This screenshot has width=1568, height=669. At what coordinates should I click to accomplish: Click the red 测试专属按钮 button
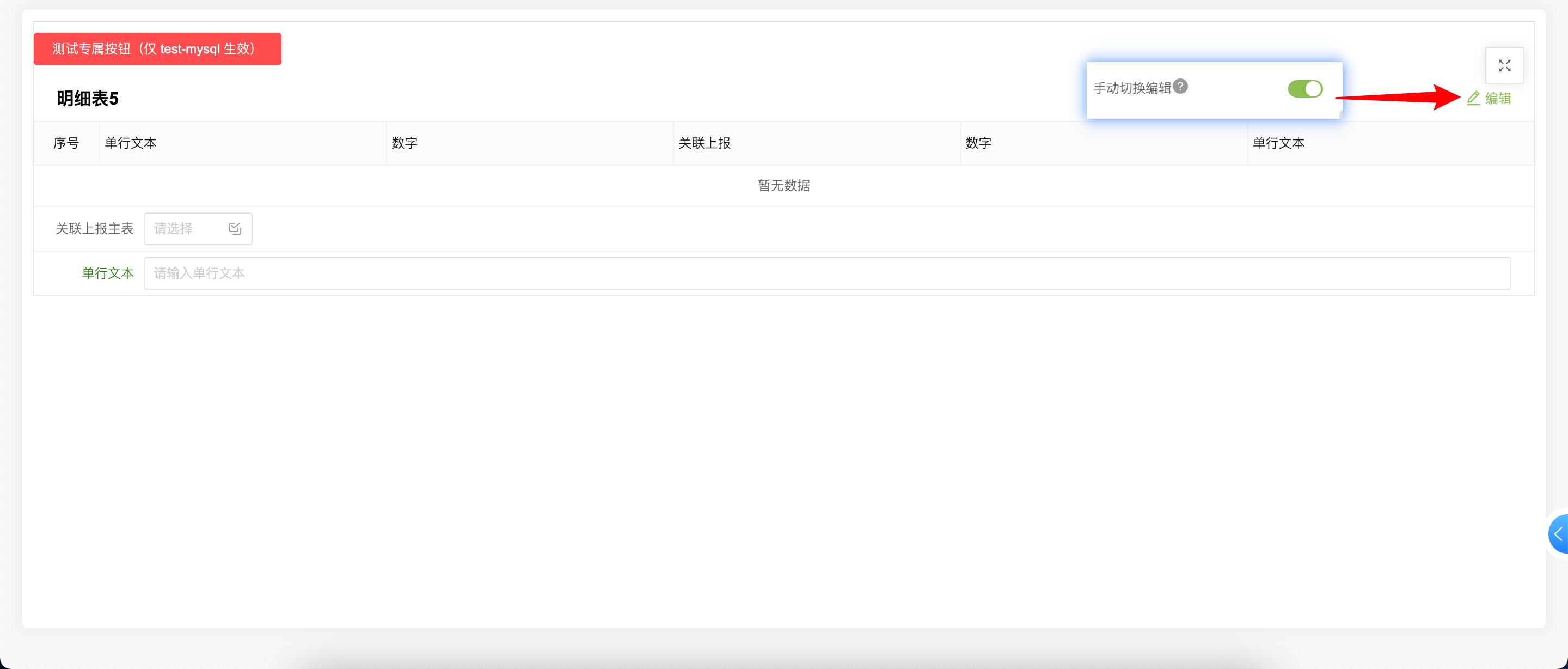(158, 50)
